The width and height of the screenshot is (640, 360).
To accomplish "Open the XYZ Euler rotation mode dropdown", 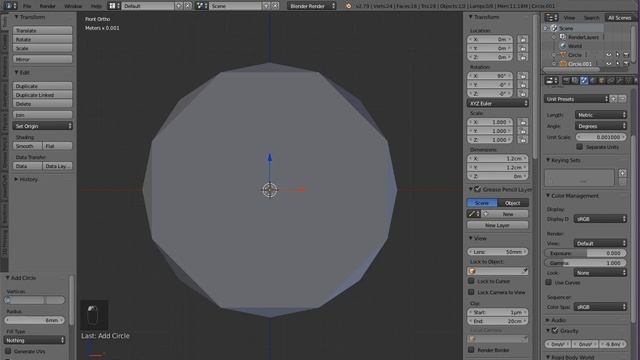I will [497, 103].
